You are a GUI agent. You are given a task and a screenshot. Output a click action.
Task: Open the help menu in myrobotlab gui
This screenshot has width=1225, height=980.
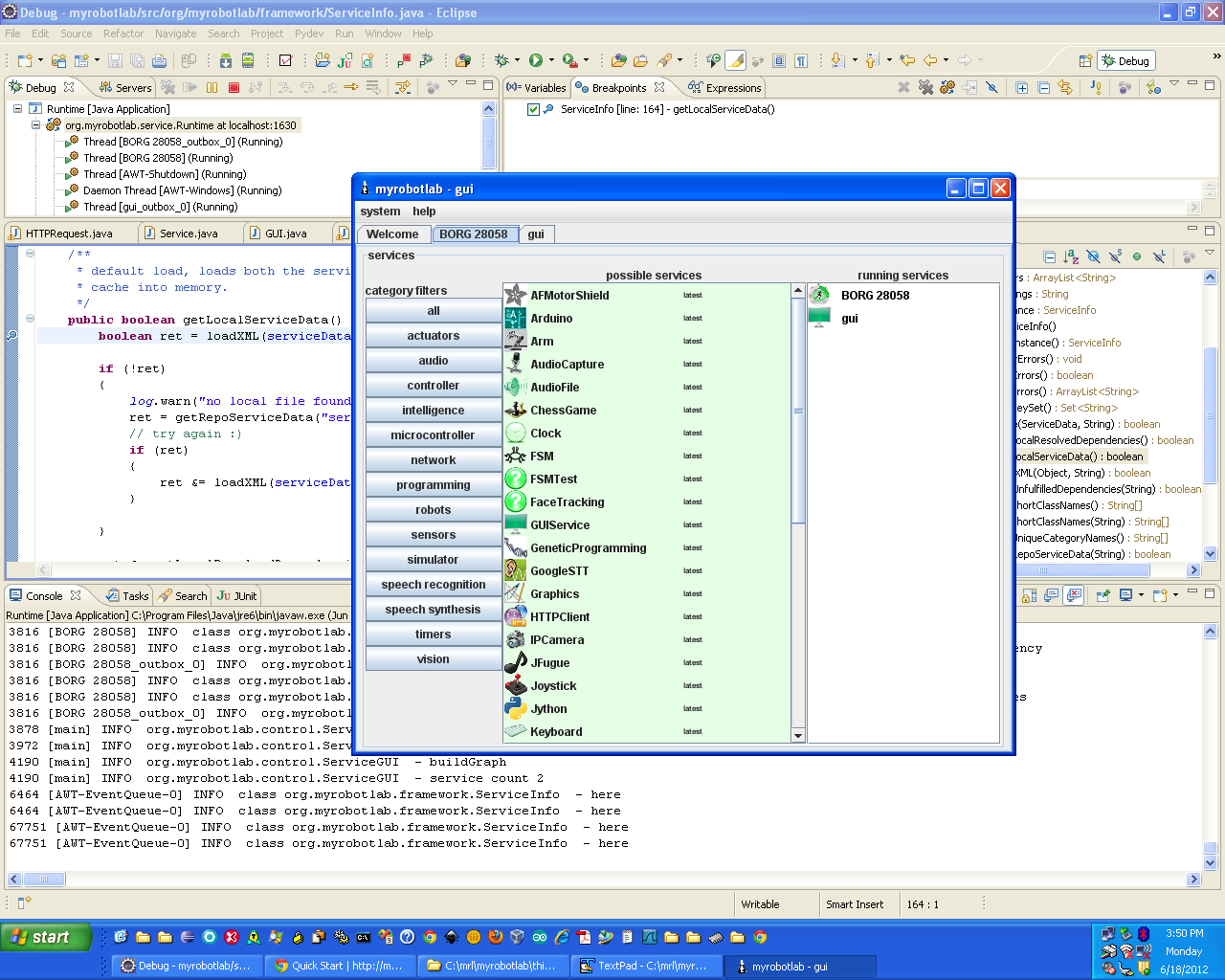[x=424, y=212]
